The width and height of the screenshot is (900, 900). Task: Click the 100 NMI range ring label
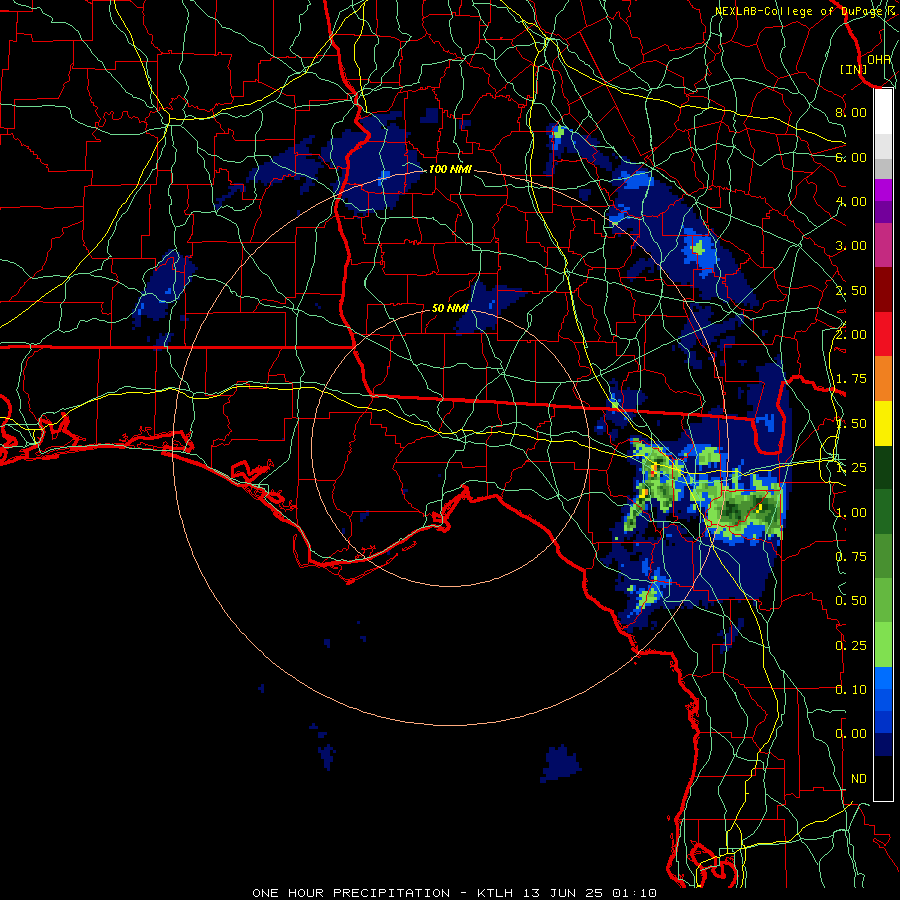coord(450,169)
